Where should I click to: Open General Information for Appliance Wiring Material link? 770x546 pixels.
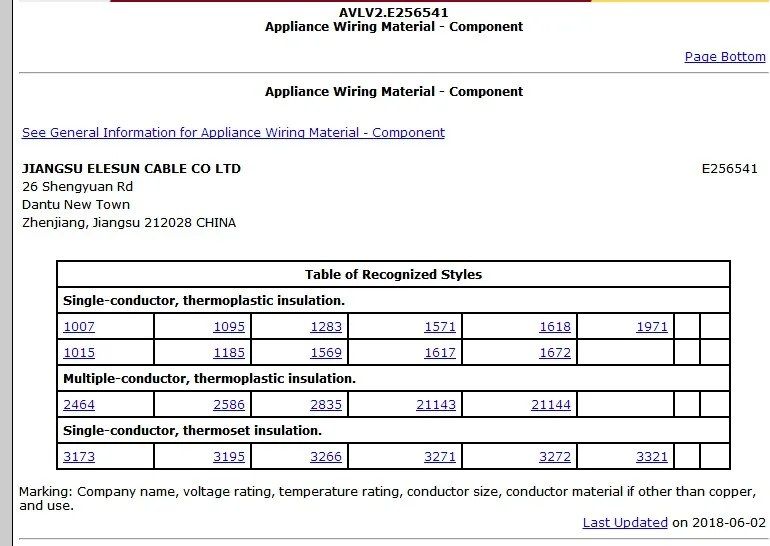click(233, 132)
